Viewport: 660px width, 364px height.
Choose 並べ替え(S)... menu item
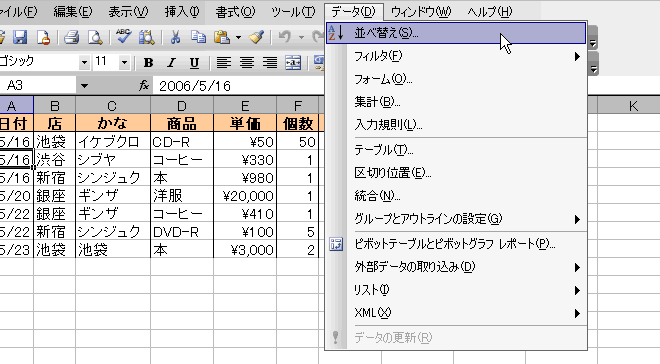point(456,33)
